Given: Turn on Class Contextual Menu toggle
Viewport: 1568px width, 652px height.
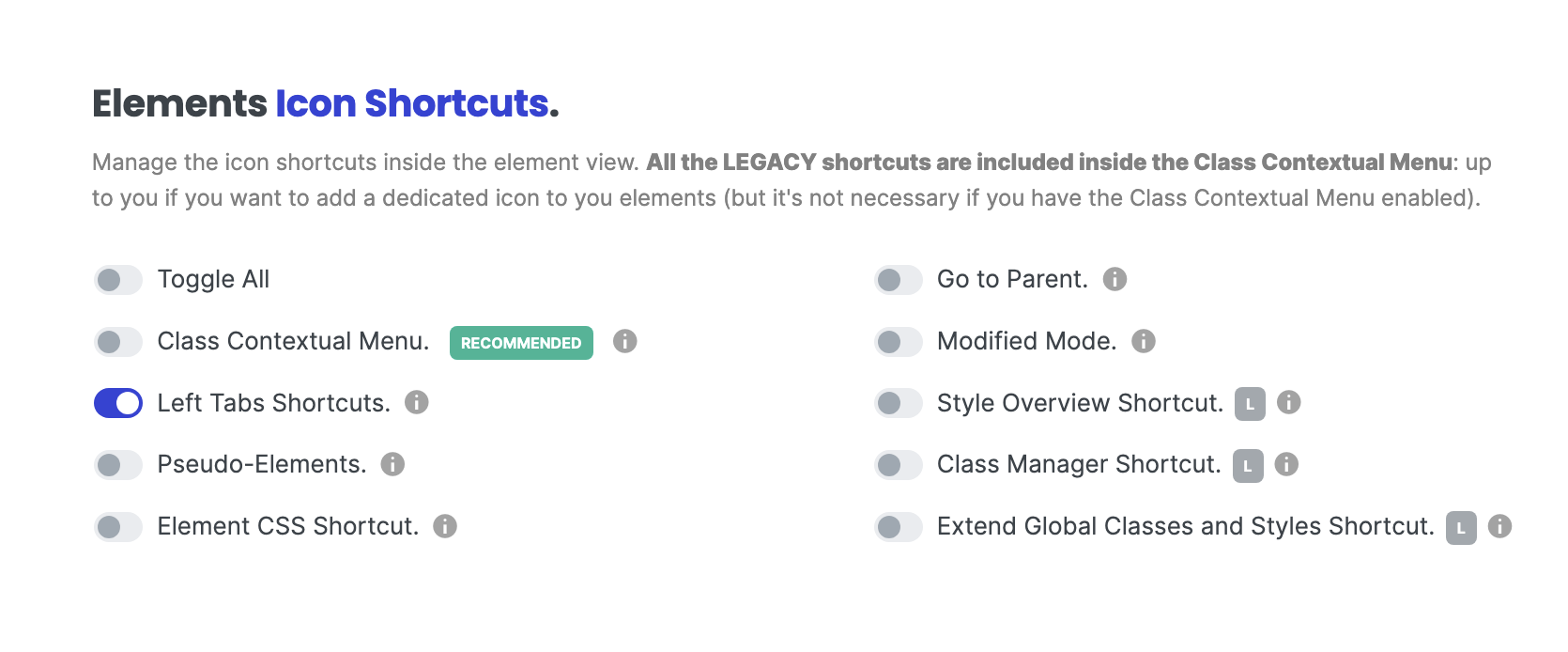Looking at the screenshot, I should point(118,342).
